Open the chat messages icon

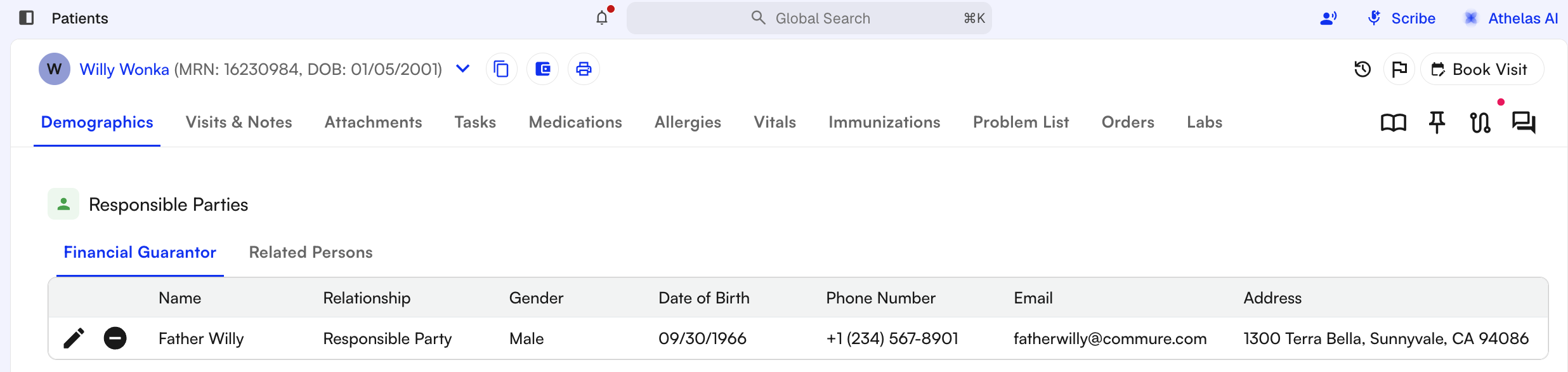coord(1524,123)
